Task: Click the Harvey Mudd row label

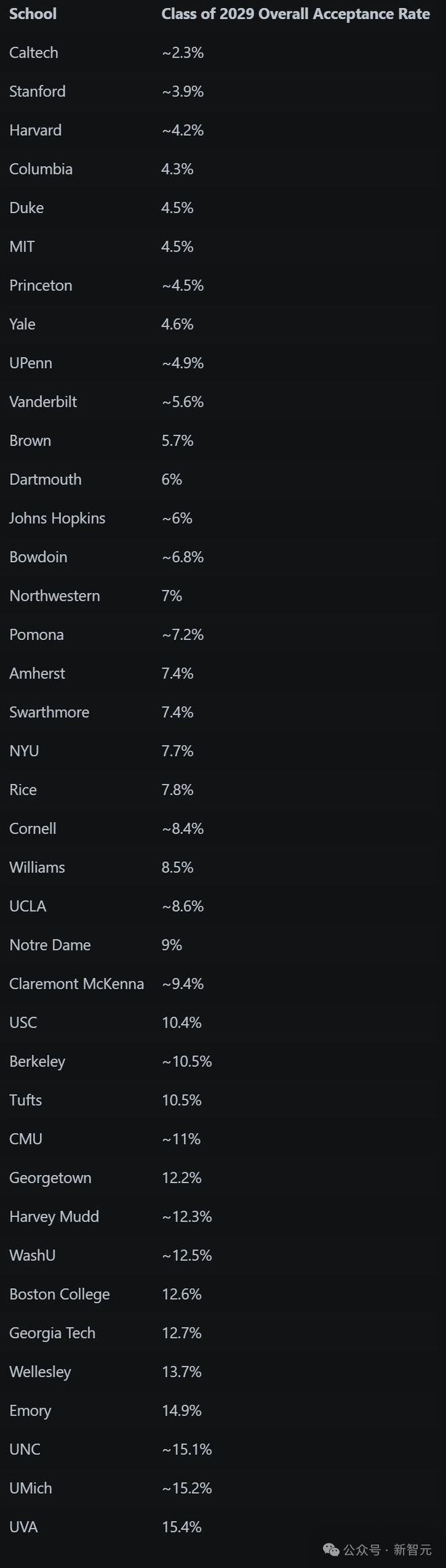Action: coord(54,1216)
